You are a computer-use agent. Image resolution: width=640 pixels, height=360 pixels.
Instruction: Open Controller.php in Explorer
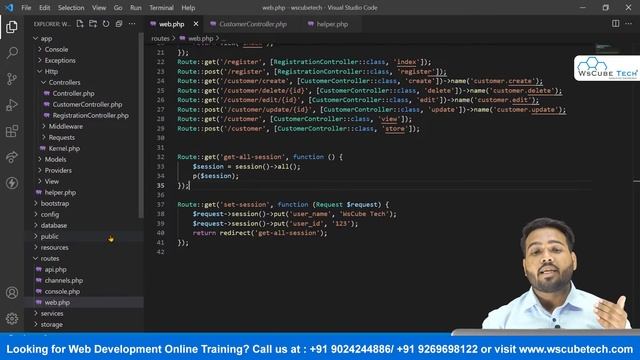[73, 93]
